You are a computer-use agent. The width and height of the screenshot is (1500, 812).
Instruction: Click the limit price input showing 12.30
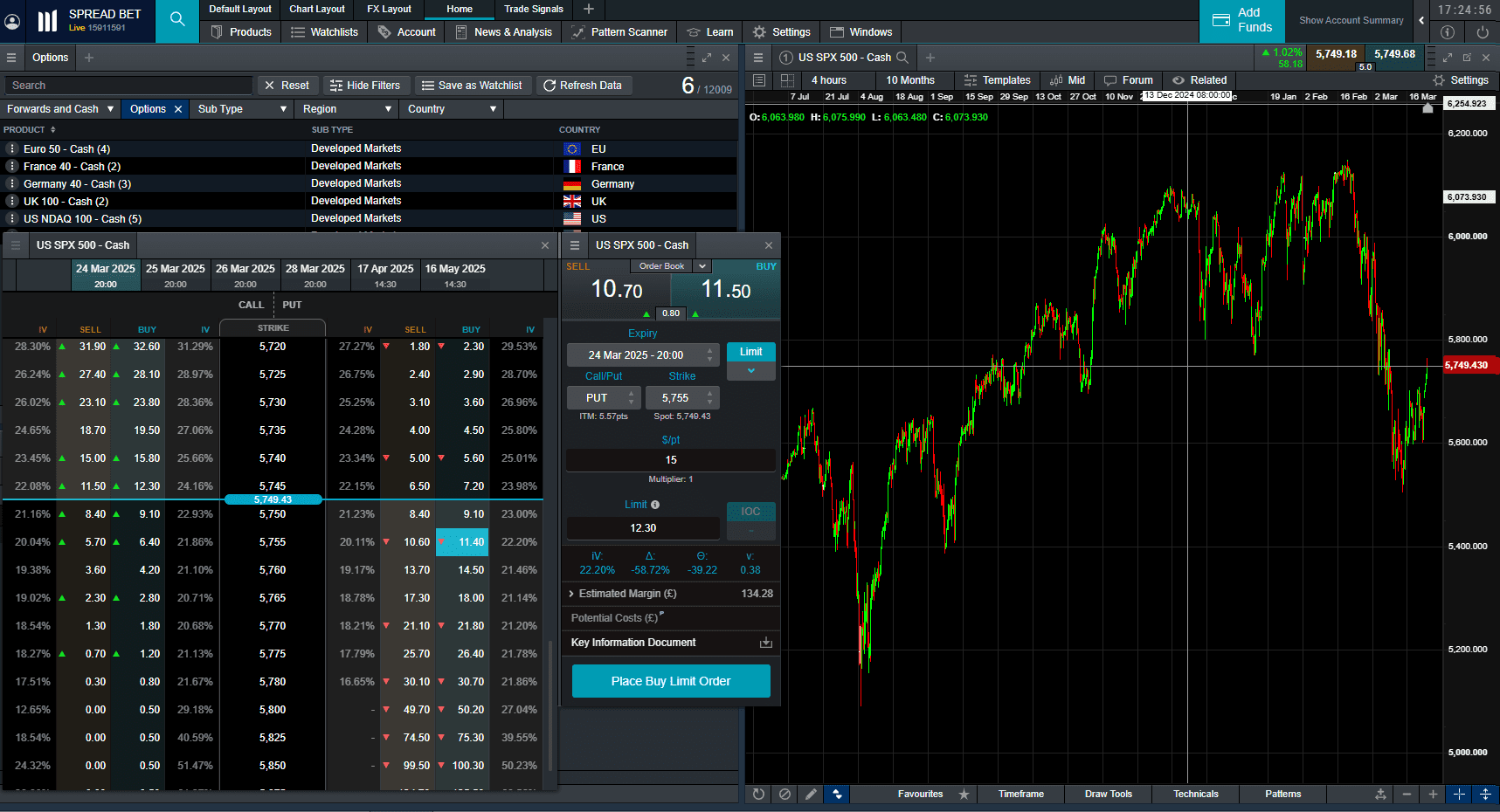pyautogui.click(x=643, y=527)
